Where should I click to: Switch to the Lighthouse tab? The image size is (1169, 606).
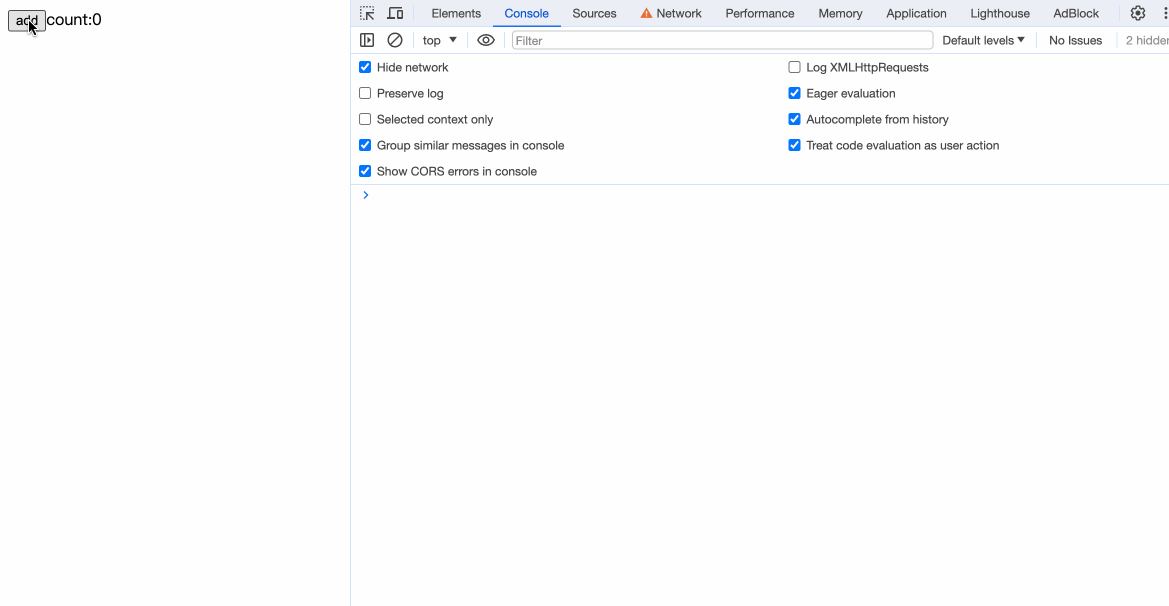[999, 13]
